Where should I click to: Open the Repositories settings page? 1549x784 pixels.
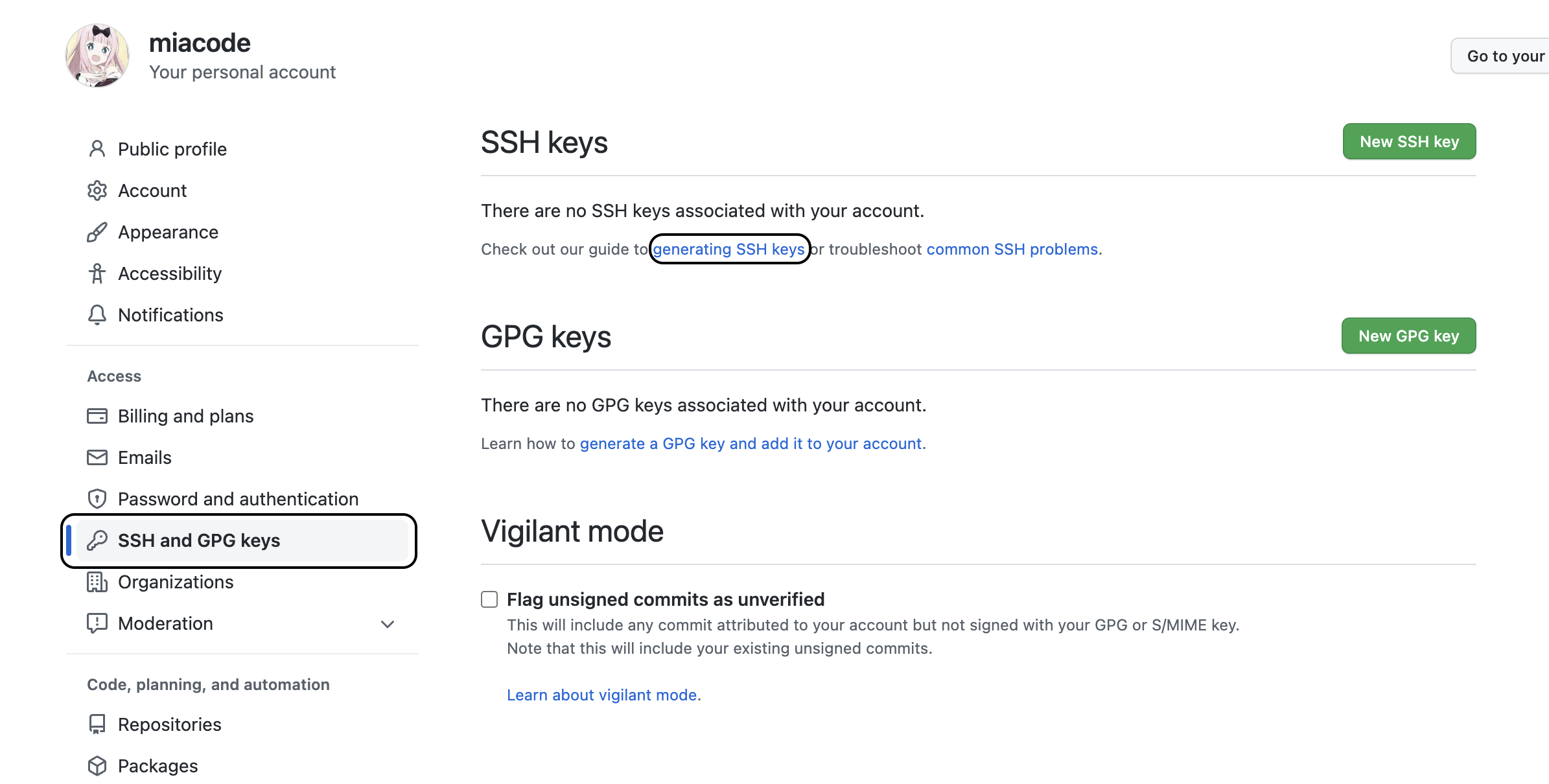(x=169, y=724)
